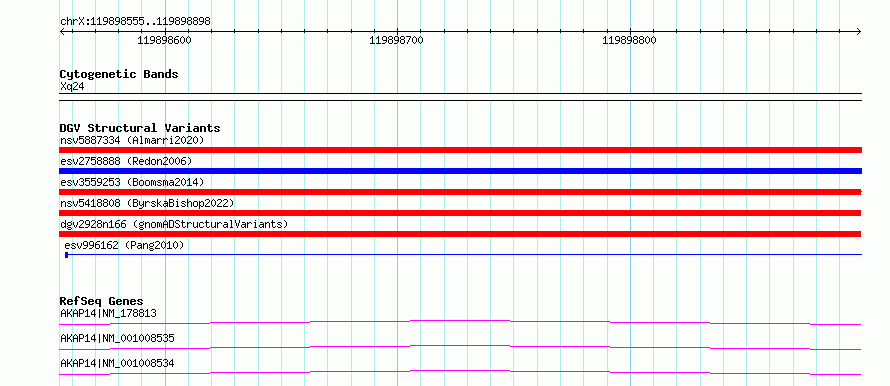Open variant nsv5418808 (ByrskaBishop2022) label
This screenshot has width=890, height=386.
tap(147, 203)
